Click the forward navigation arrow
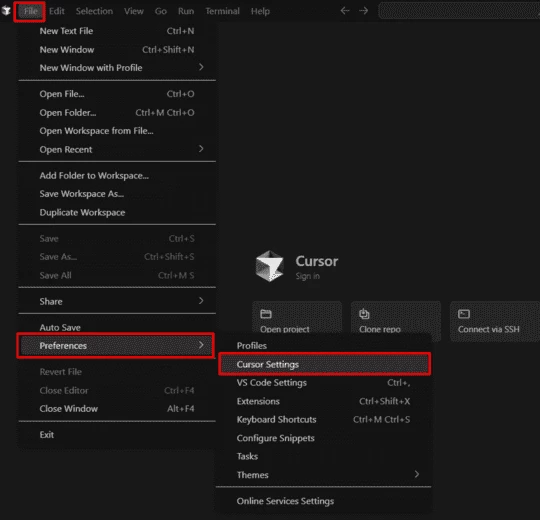This screenshot has width=540, height=520. 363,11
